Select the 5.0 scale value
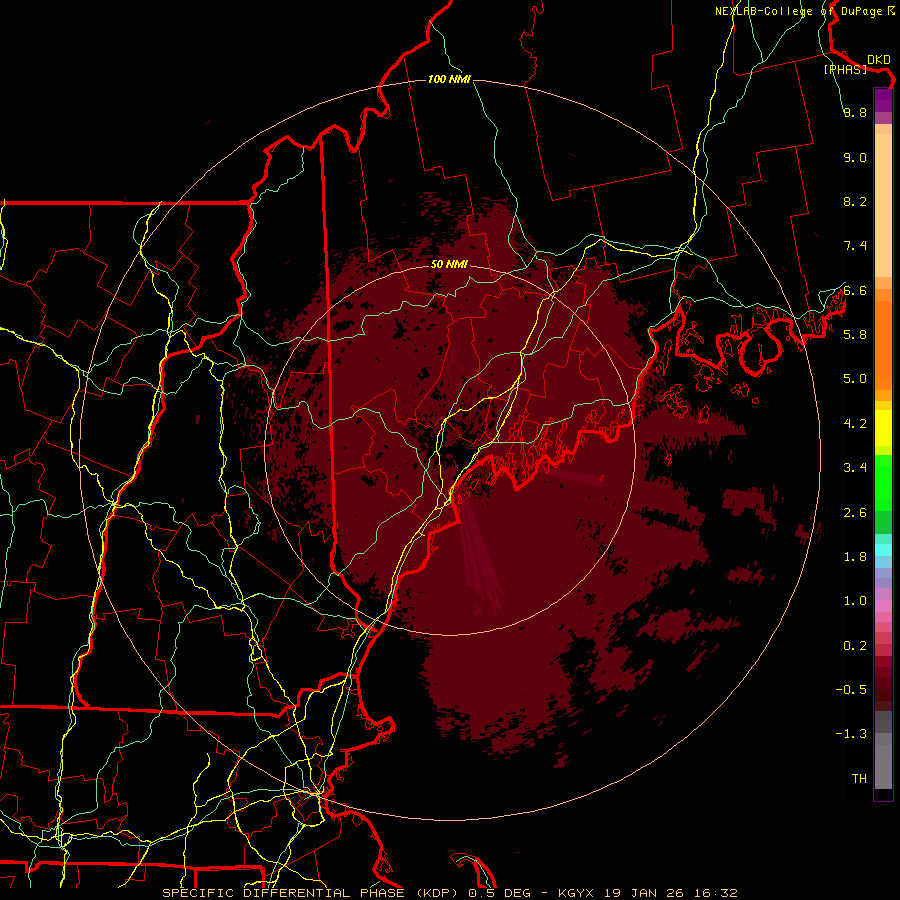The image size is (900, 900). pyautogui.click(x=855, y=379)
